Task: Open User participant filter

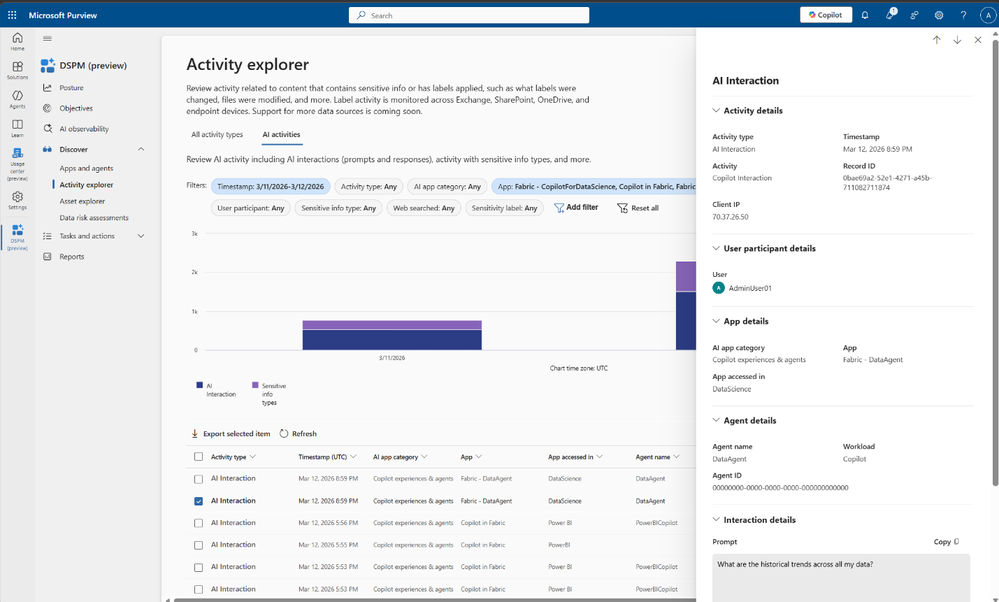Action: 250,208
